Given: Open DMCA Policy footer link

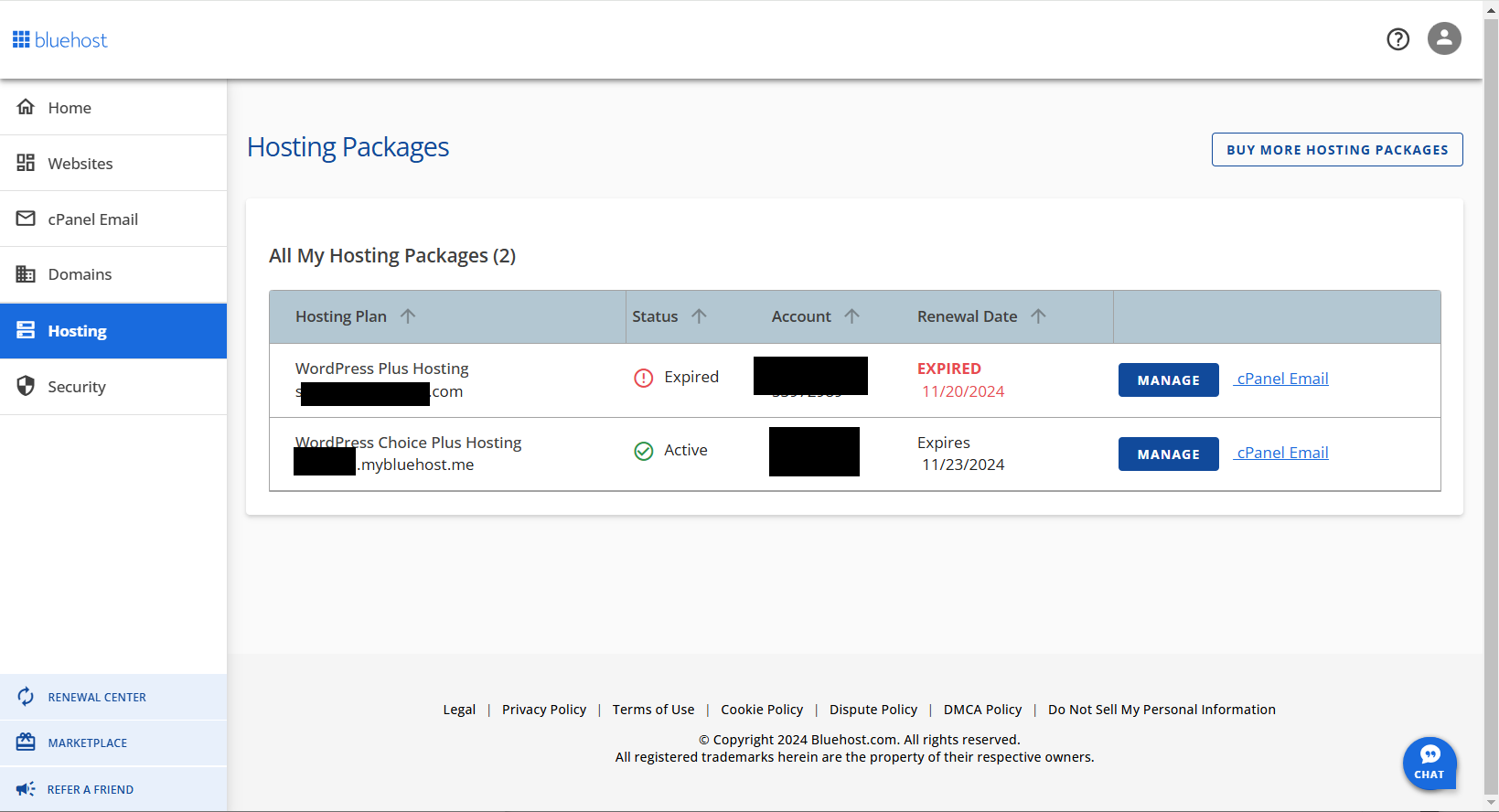Looking at the screenshot, I should 982,710.
